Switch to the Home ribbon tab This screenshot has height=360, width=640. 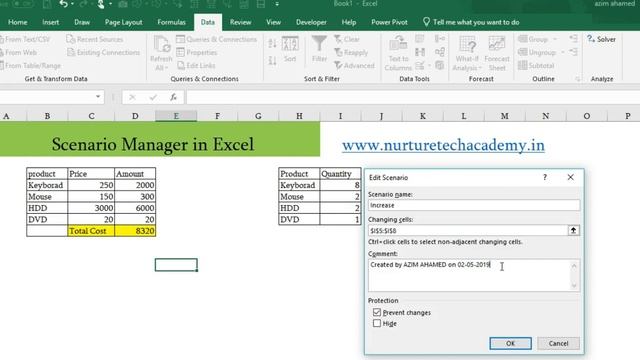18,22
